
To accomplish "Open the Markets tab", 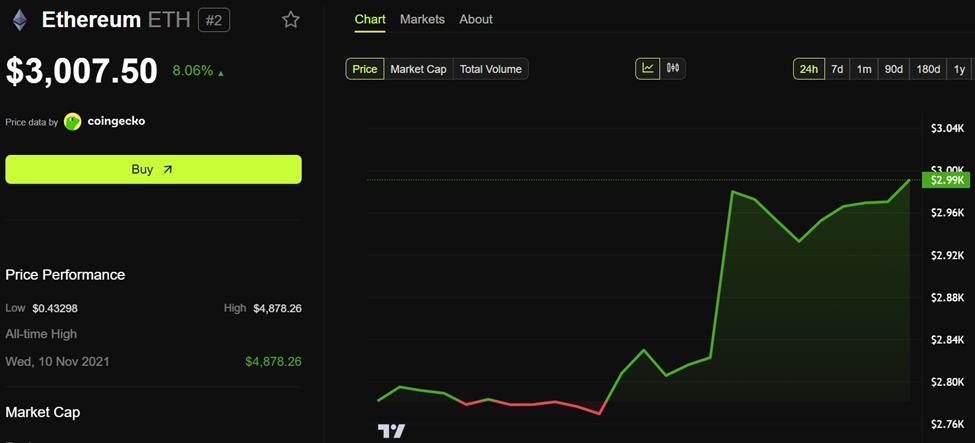I will (422, 19).
